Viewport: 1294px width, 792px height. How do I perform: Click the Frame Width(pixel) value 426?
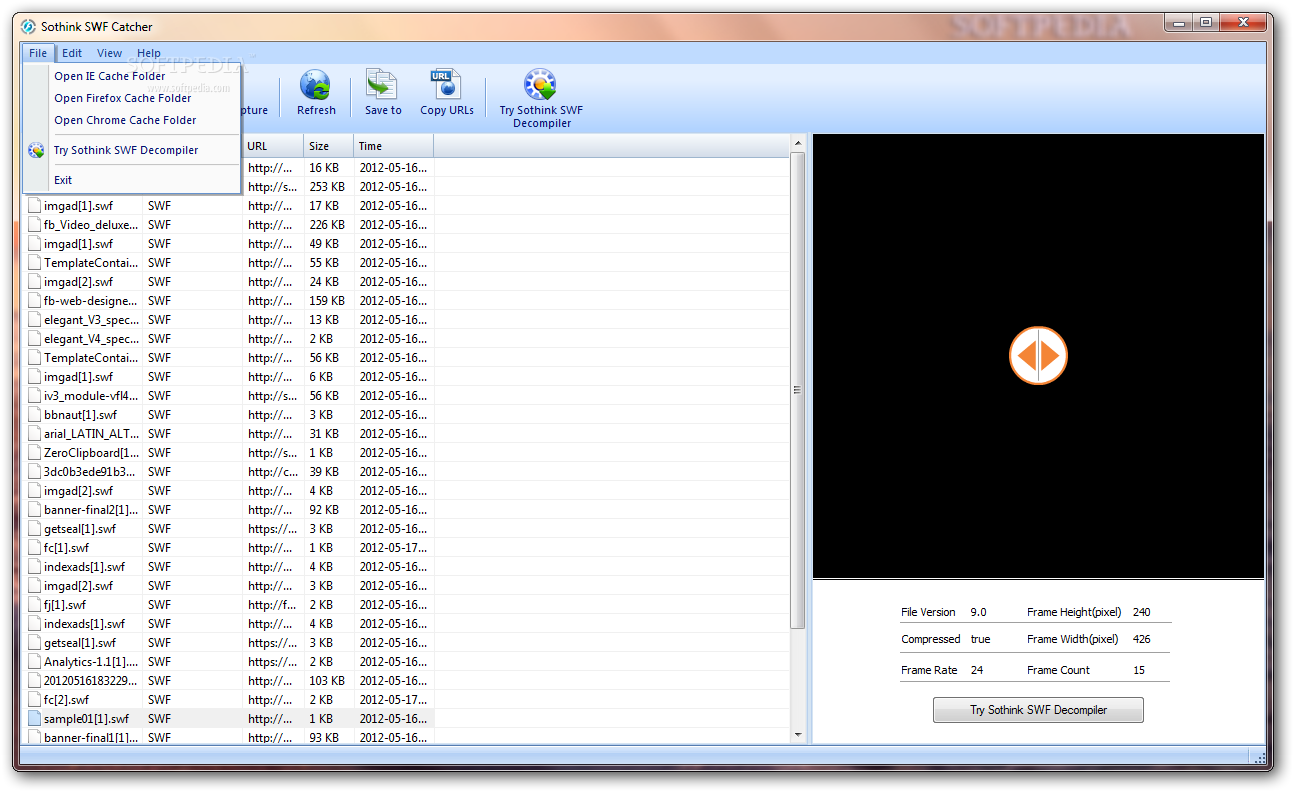coord(1142,639)
